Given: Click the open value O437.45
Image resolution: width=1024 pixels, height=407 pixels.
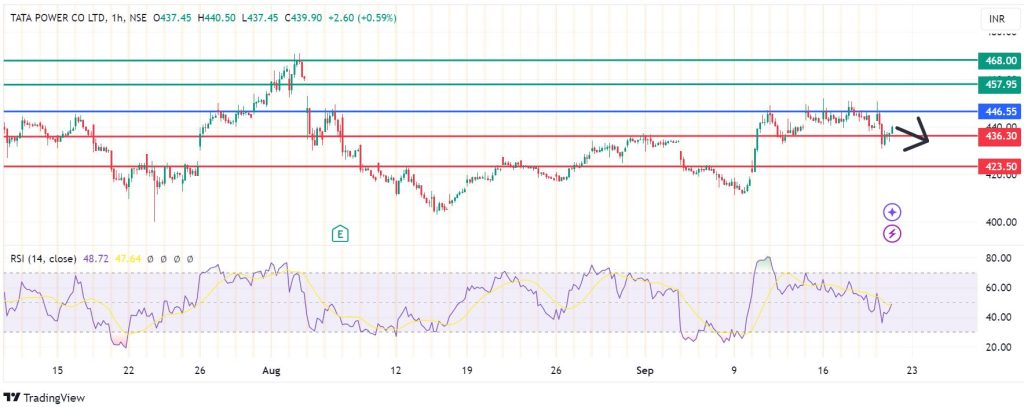Looking at the screenshot, I should click(x=172, y=18).
